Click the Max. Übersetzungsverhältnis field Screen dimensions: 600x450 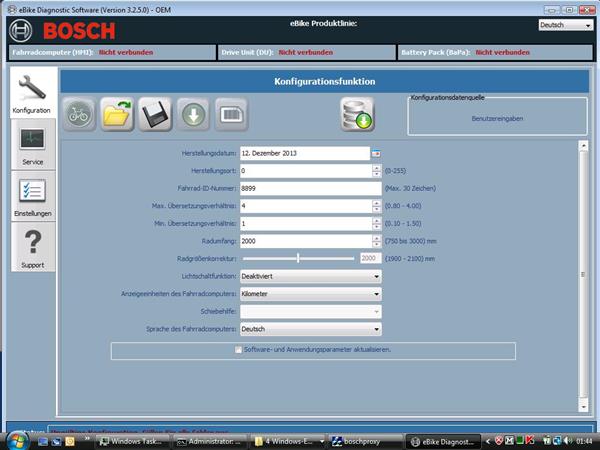tap(306, 206)
